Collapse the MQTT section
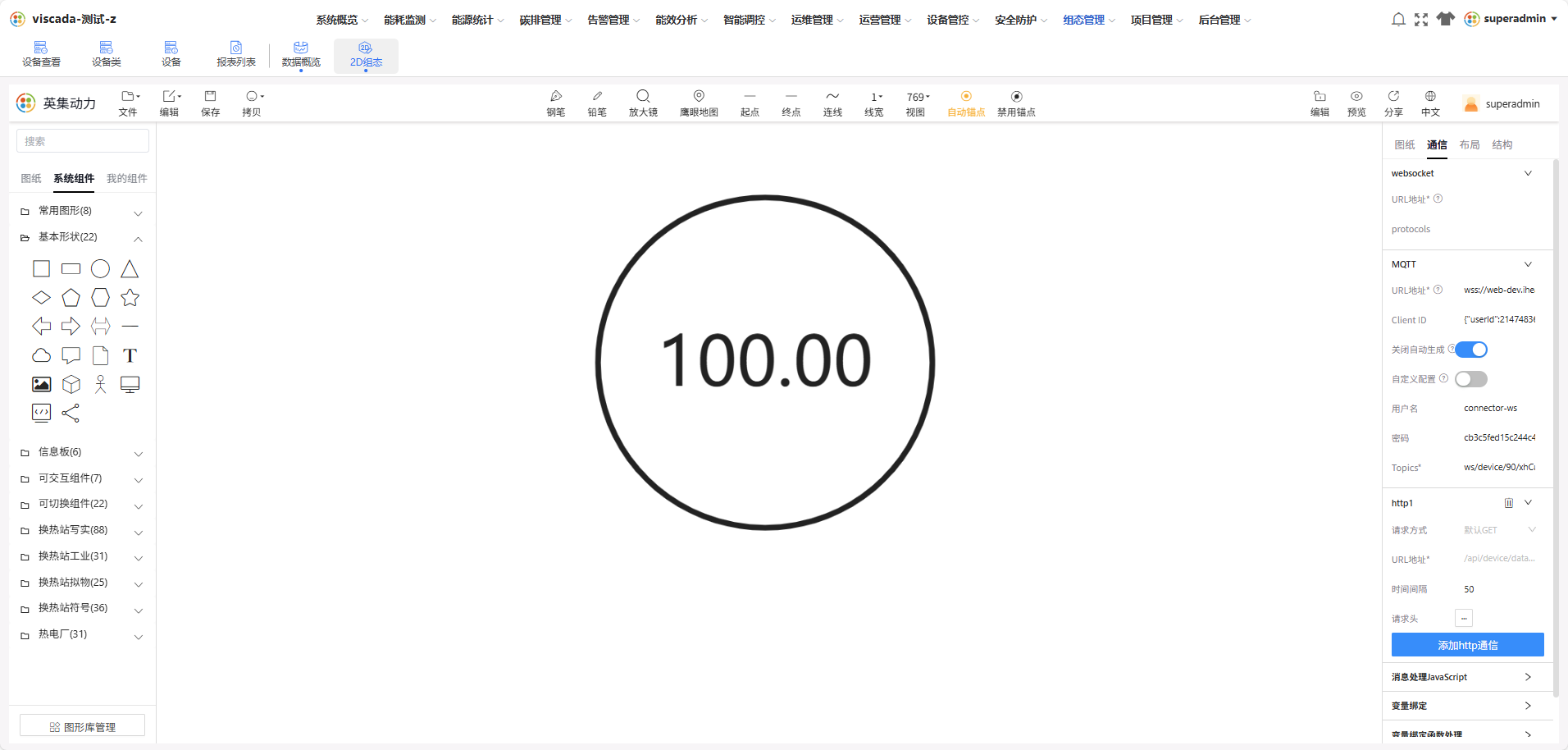The image size is (1568, 750). (x=1528, y=264)
